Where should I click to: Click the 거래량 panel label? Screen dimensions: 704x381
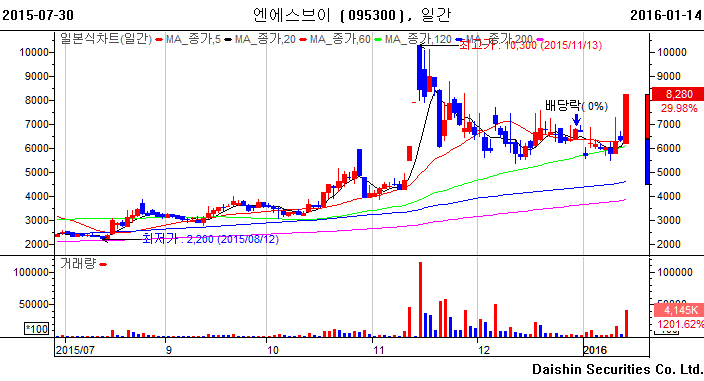click(x=78, y=263)
